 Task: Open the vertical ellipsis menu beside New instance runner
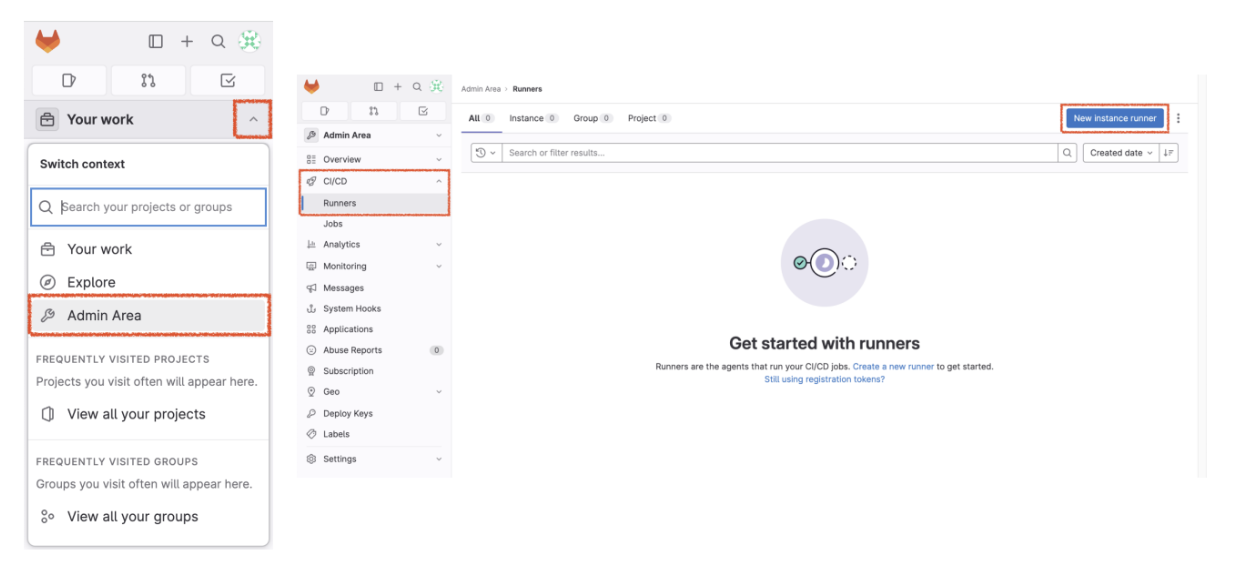coord(1178,118)
